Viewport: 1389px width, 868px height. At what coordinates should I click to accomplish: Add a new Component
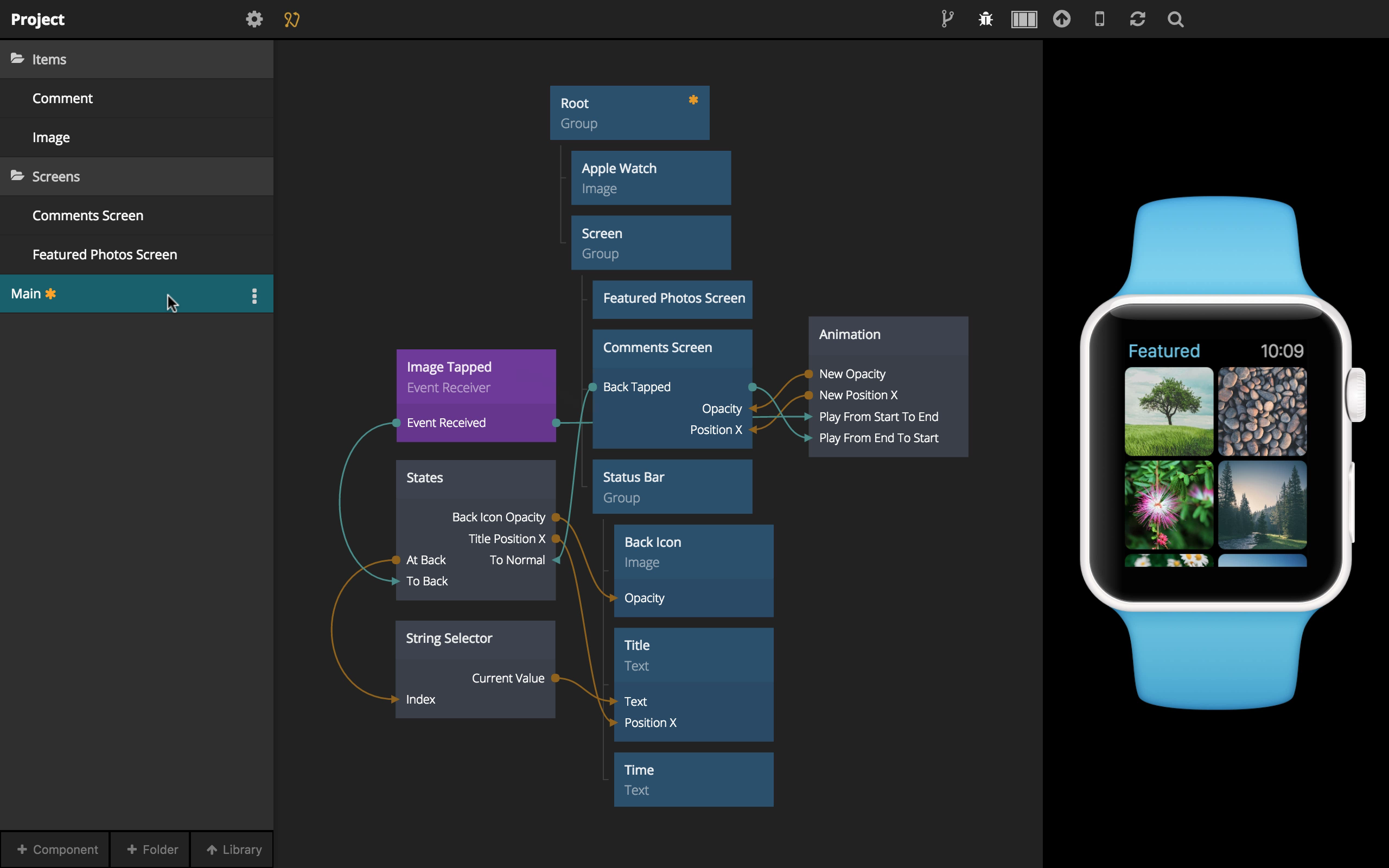pos(56,849)
